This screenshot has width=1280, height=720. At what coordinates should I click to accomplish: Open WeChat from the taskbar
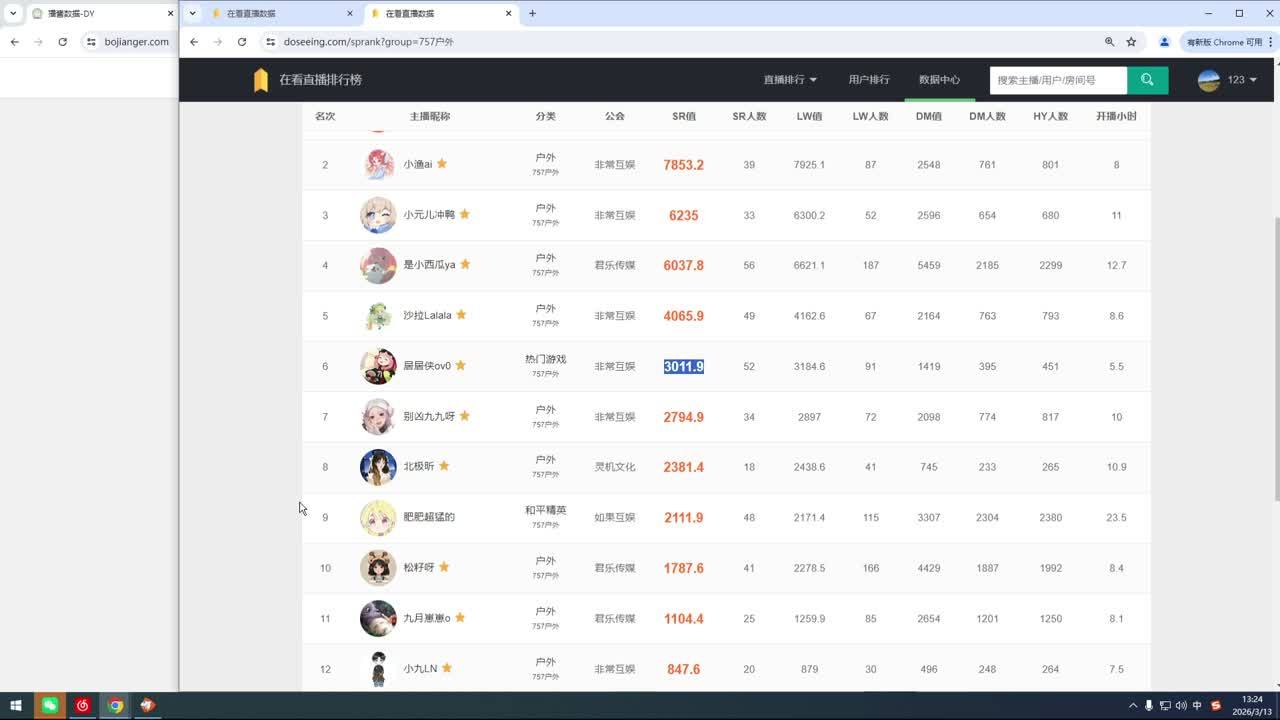(49, 705)
